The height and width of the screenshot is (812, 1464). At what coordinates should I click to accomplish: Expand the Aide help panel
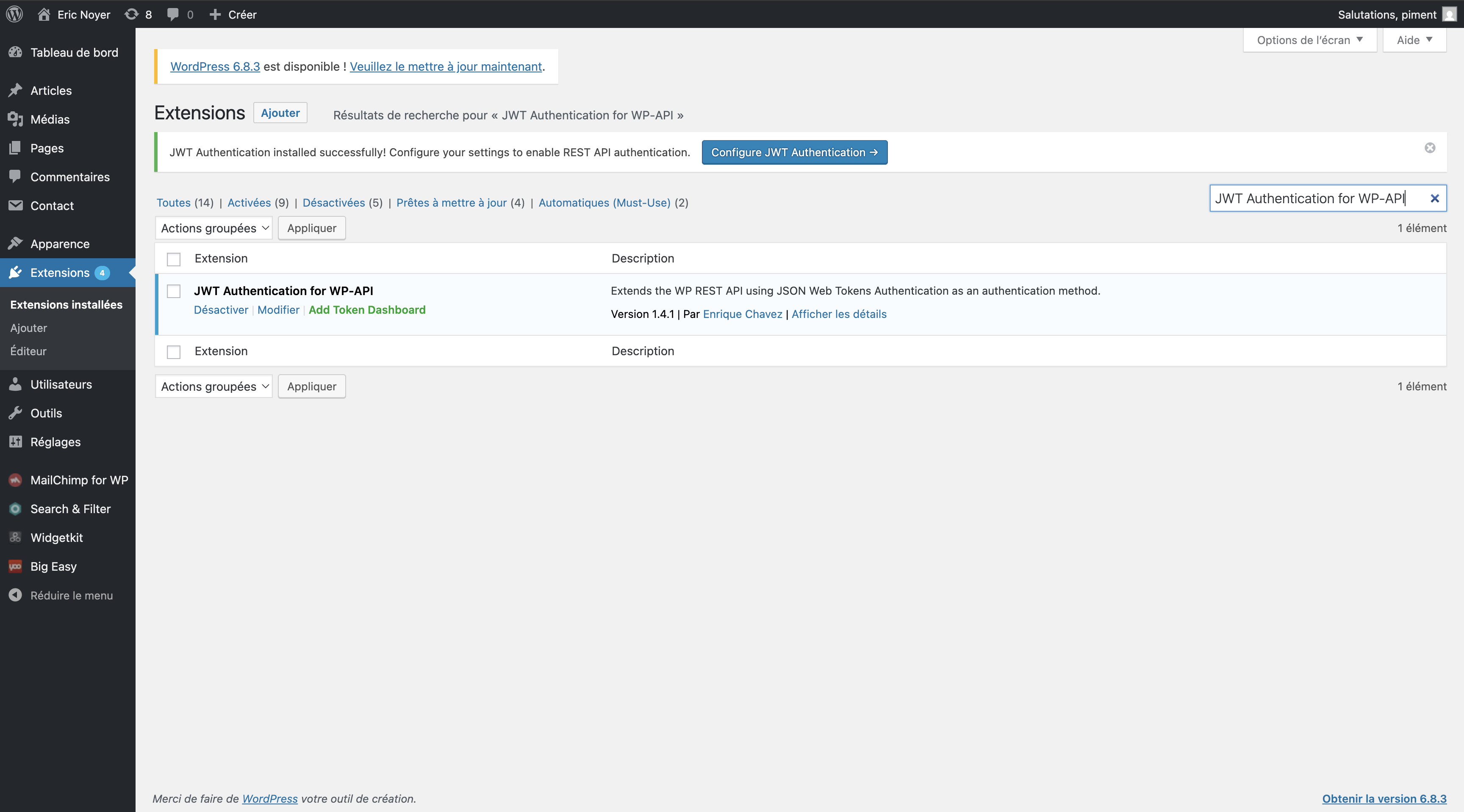pos(1414,40)
